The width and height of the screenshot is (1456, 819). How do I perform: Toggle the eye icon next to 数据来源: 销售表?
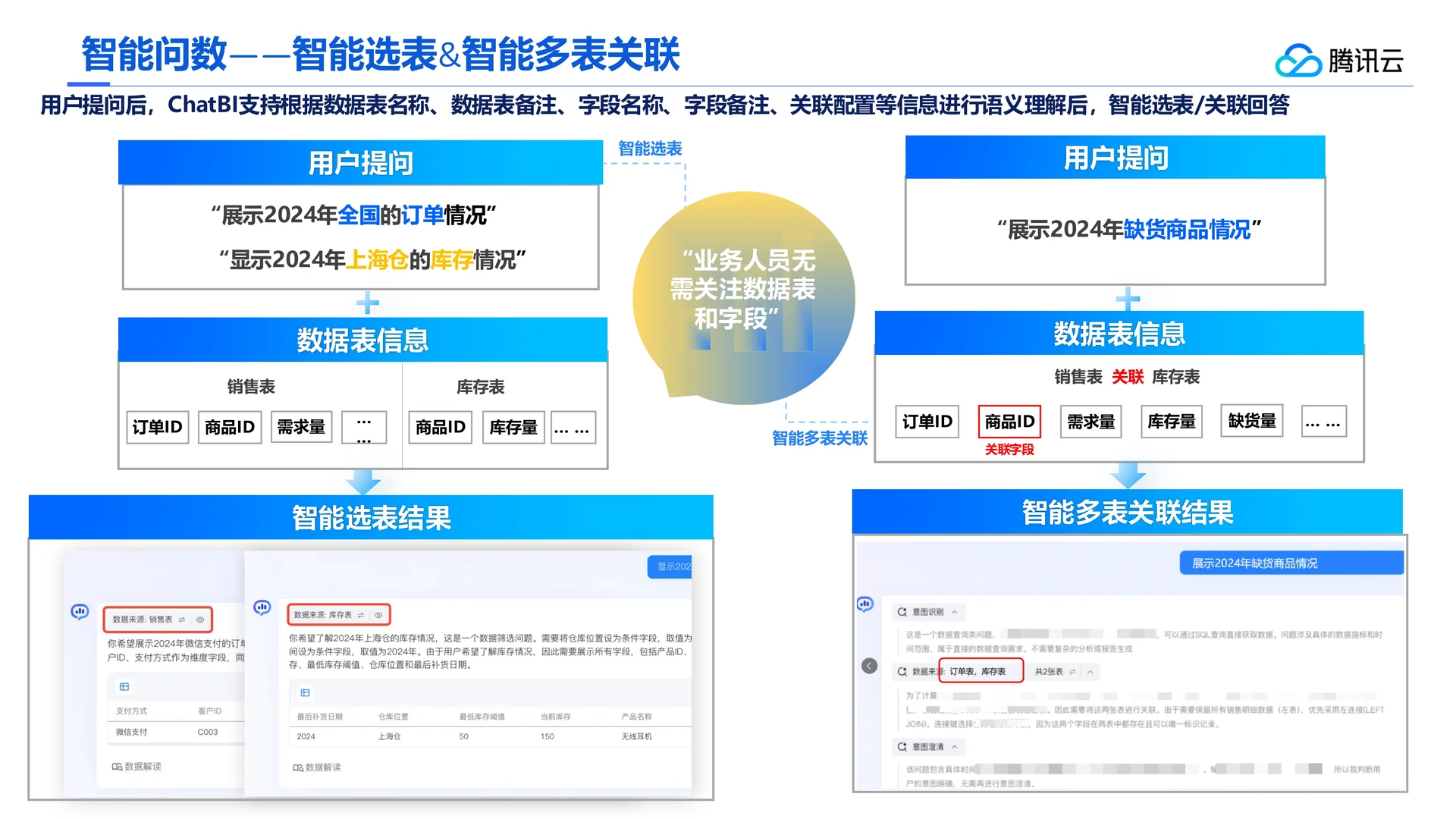click(200, 620)
